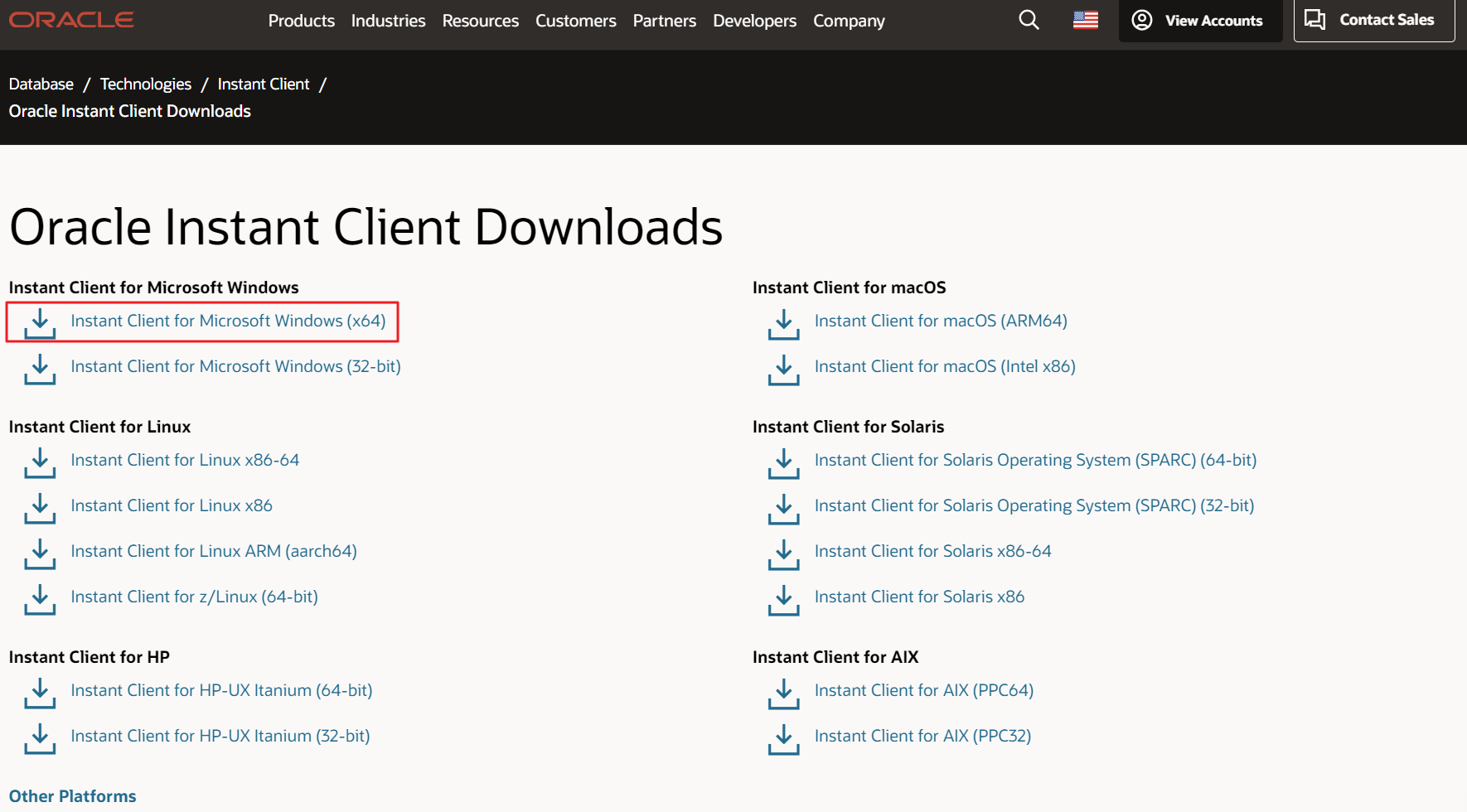Click download icon for Windows (32-bit)
This screenshot has width=1467, height=812.
40,370
